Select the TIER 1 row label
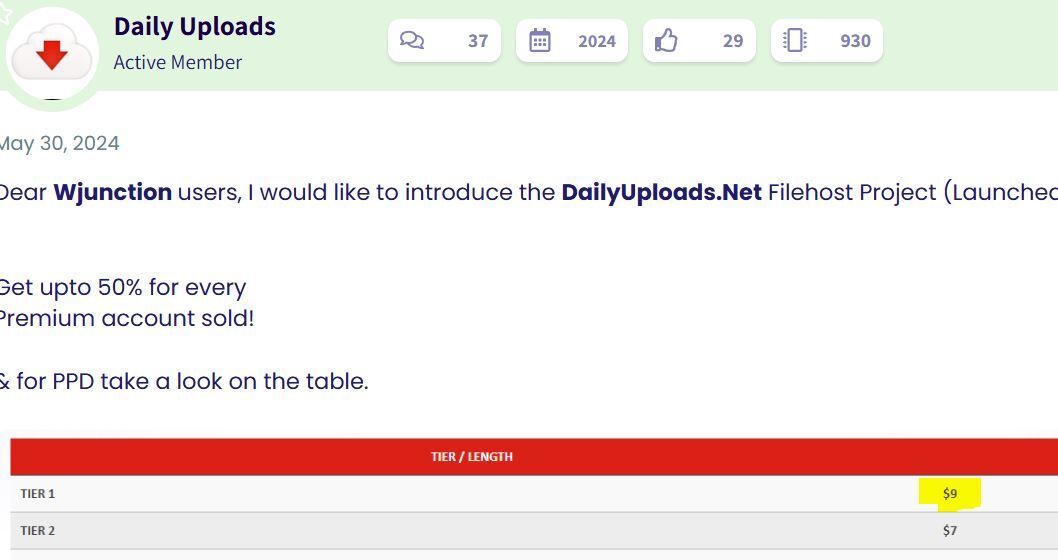The height and width of the screenshot is (560, 1058). click(38, 494)
